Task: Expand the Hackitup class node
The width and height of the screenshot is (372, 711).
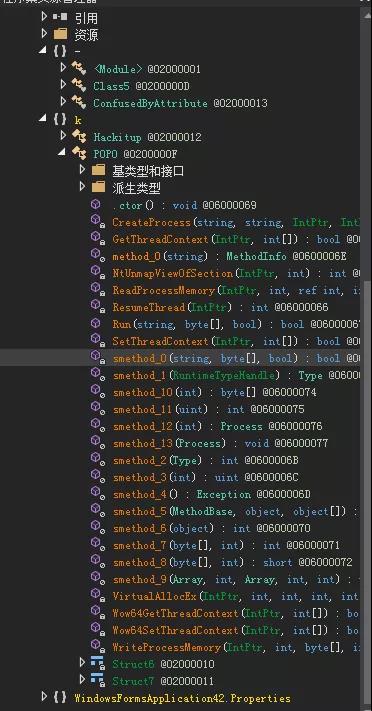Action: 63,136
